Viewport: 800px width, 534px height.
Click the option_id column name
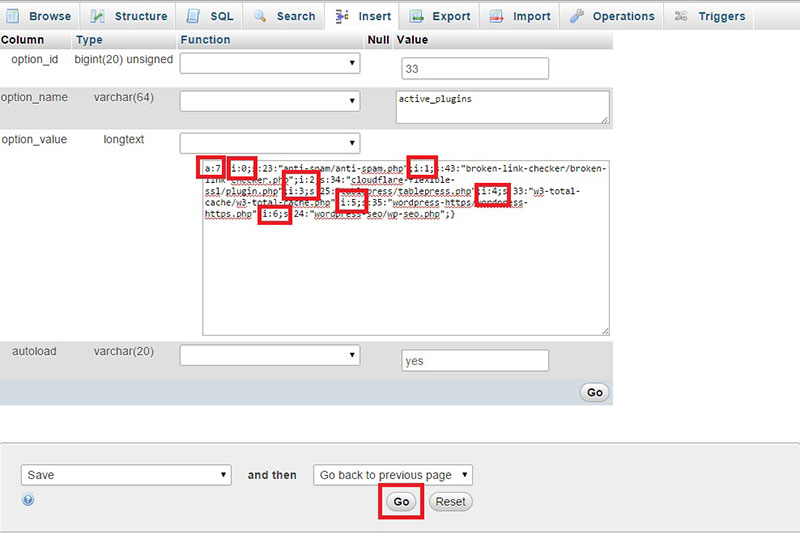[35, 59]
